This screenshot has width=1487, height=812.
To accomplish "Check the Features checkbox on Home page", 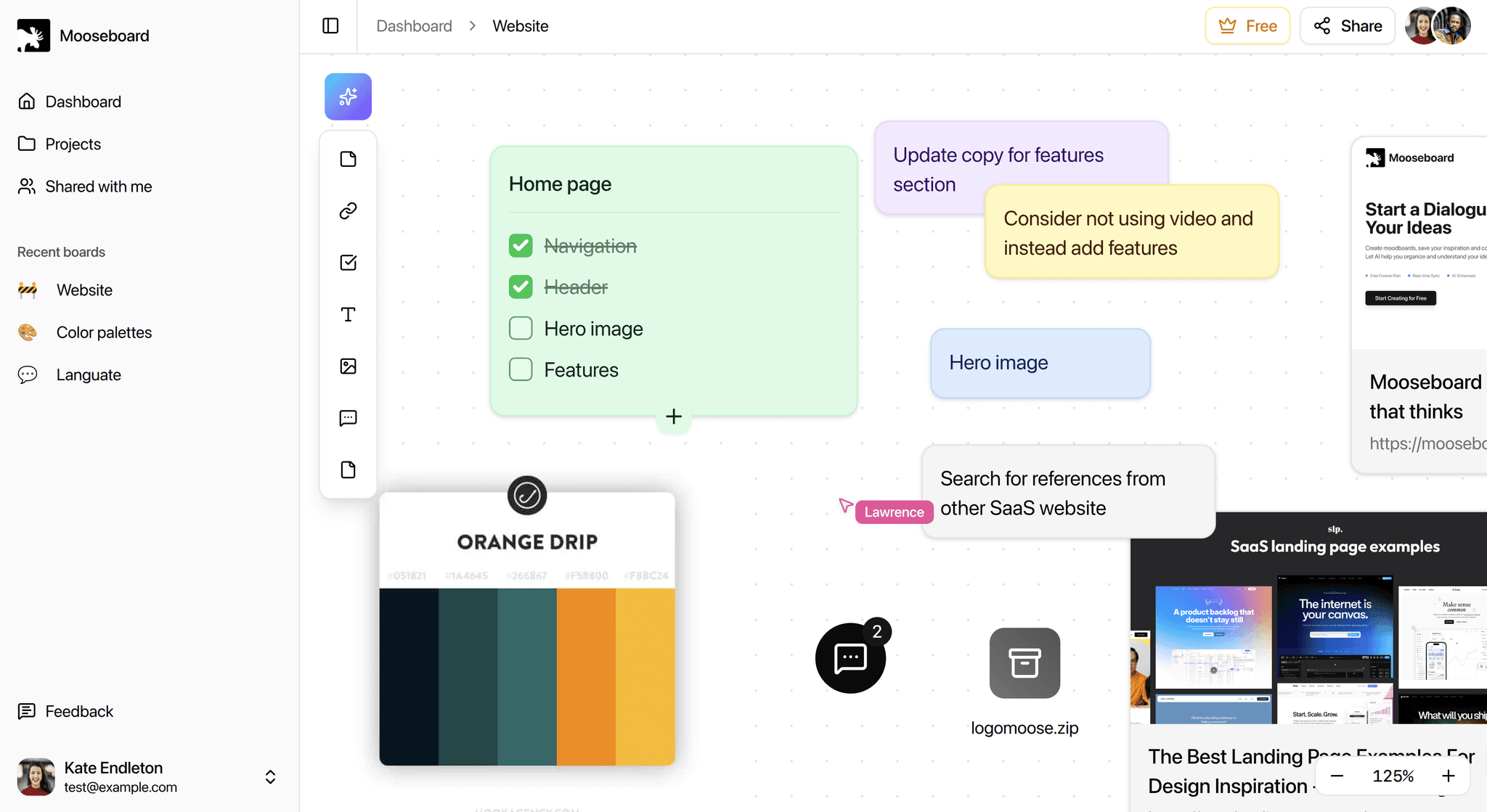I will pyautogui.click(x=521, y=369).
